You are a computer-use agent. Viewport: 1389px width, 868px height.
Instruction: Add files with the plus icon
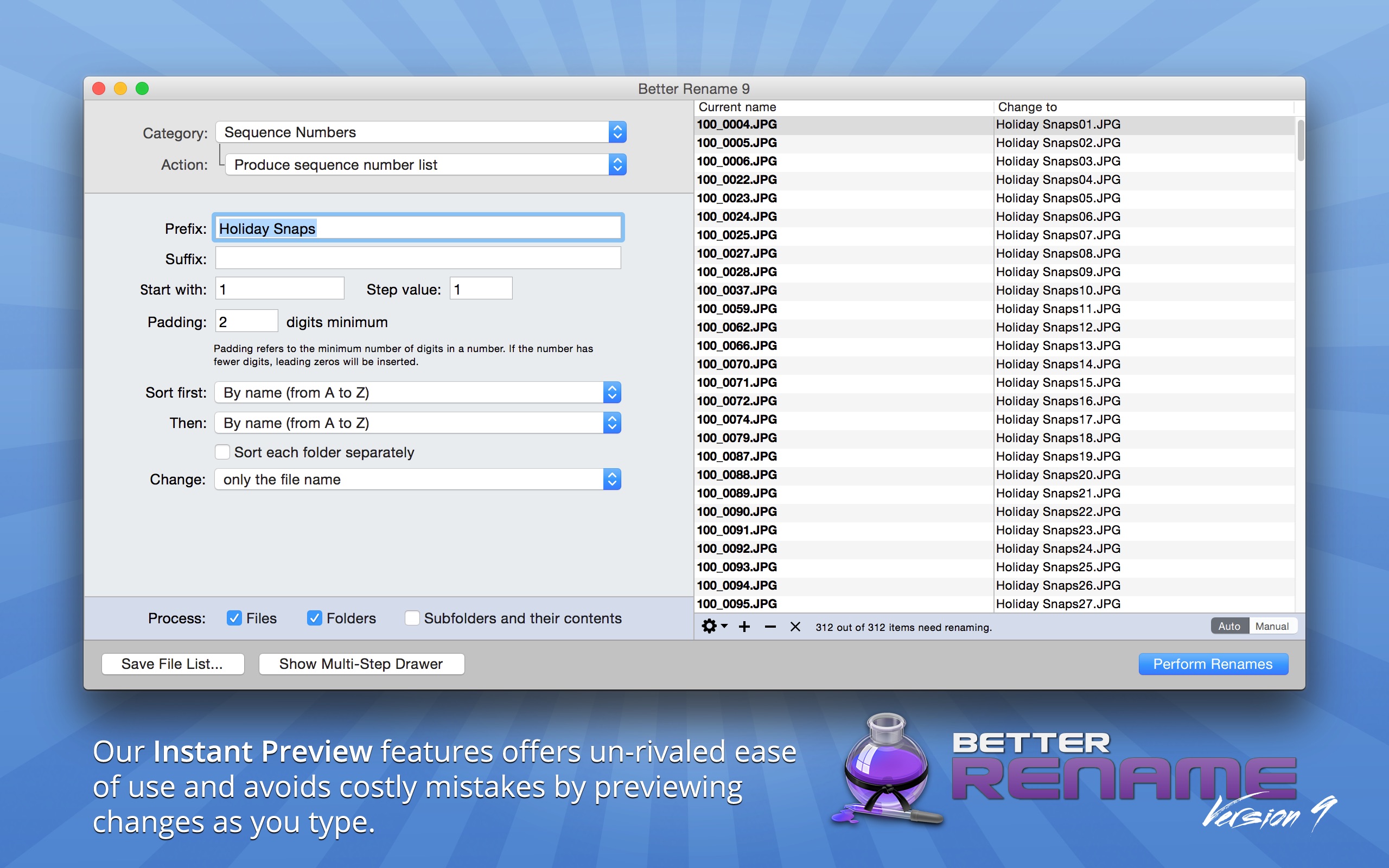[x=744, y=626]
